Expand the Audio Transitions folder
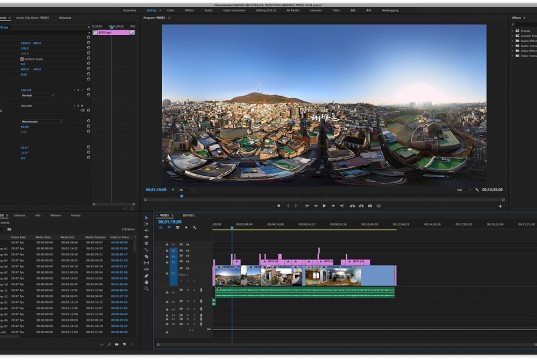Image resolution: width=537 pixels, height=360 pixels. (x=513, y=46)
